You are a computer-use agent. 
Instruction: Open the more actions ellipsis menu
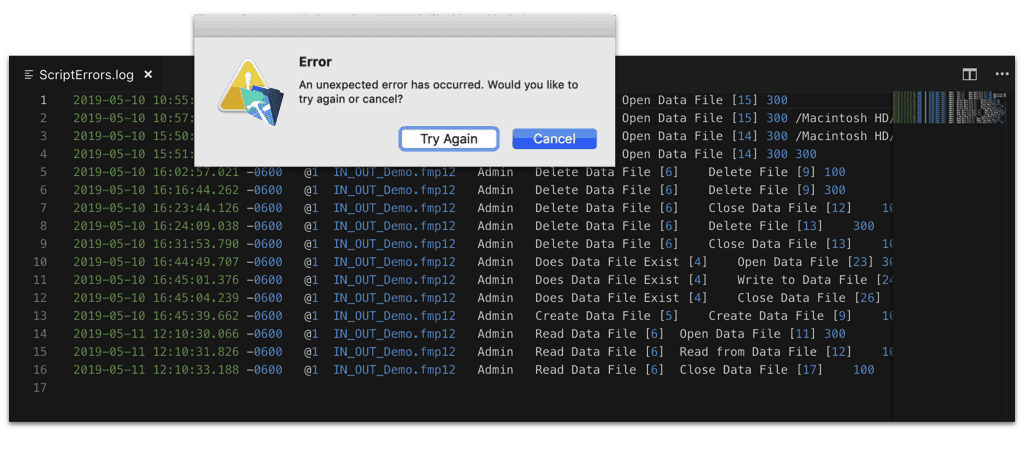pyautogui.click(x=1002, y=74)
